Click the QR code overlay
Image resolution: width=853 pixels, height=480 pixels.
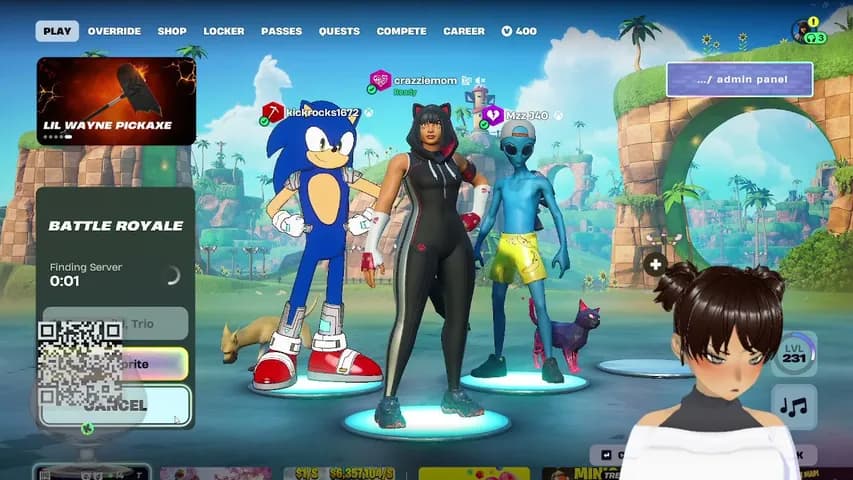[x=80, y=364]
